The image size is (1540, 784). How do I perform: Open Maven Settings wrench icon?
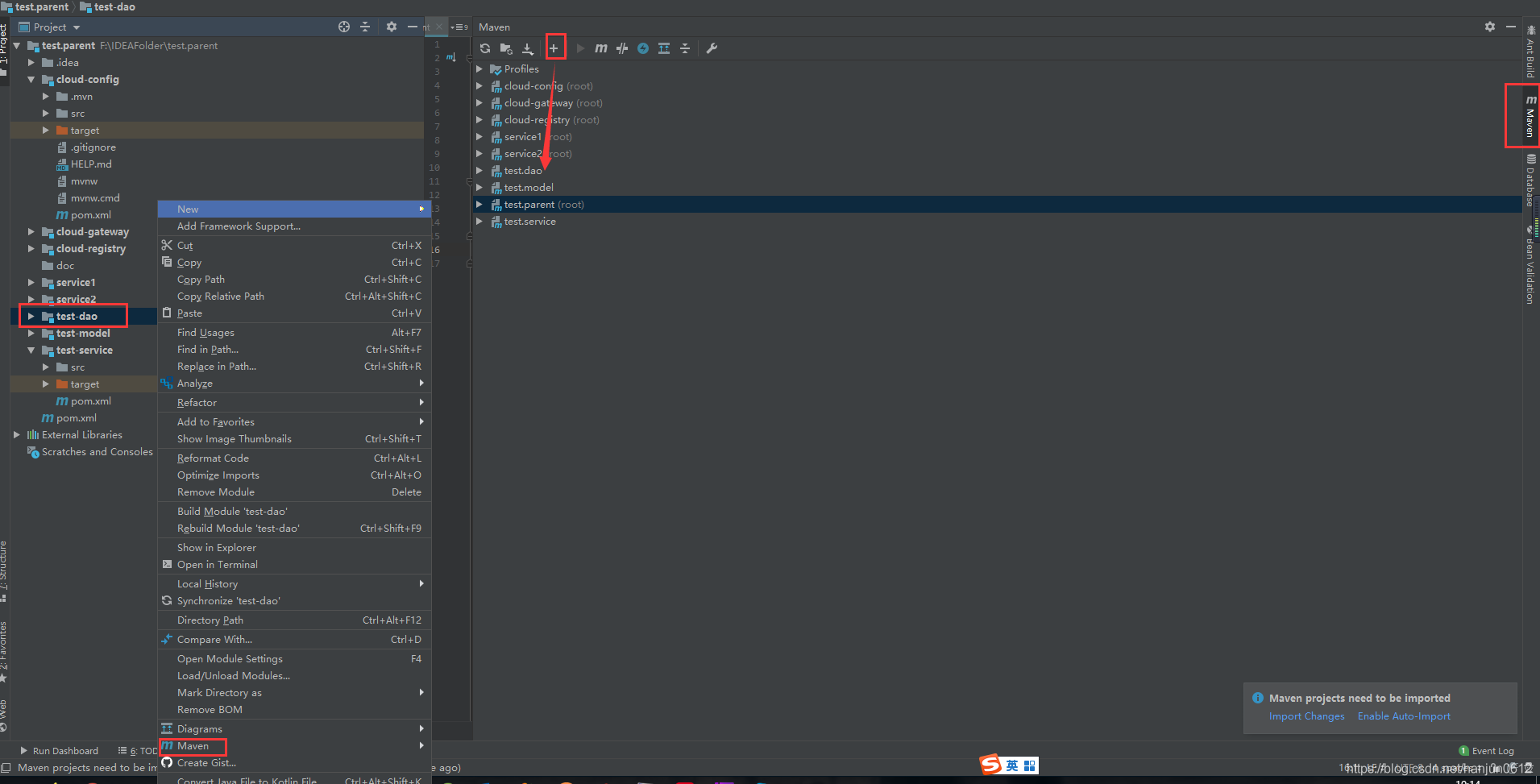coord(712,48)
